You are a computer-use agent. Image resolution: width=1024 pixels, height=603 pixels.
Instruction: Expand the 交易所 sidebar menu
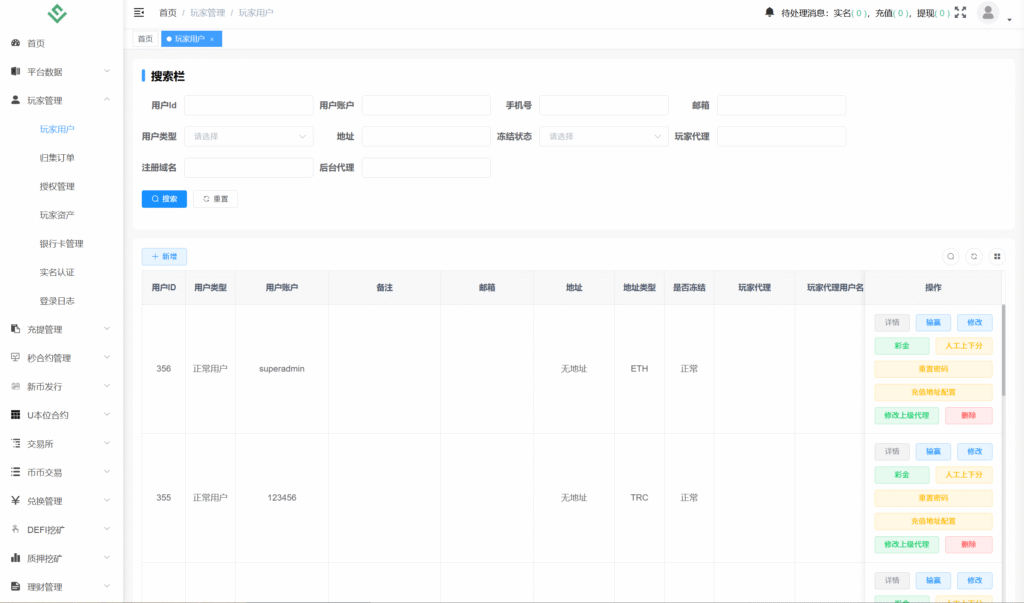60,443
